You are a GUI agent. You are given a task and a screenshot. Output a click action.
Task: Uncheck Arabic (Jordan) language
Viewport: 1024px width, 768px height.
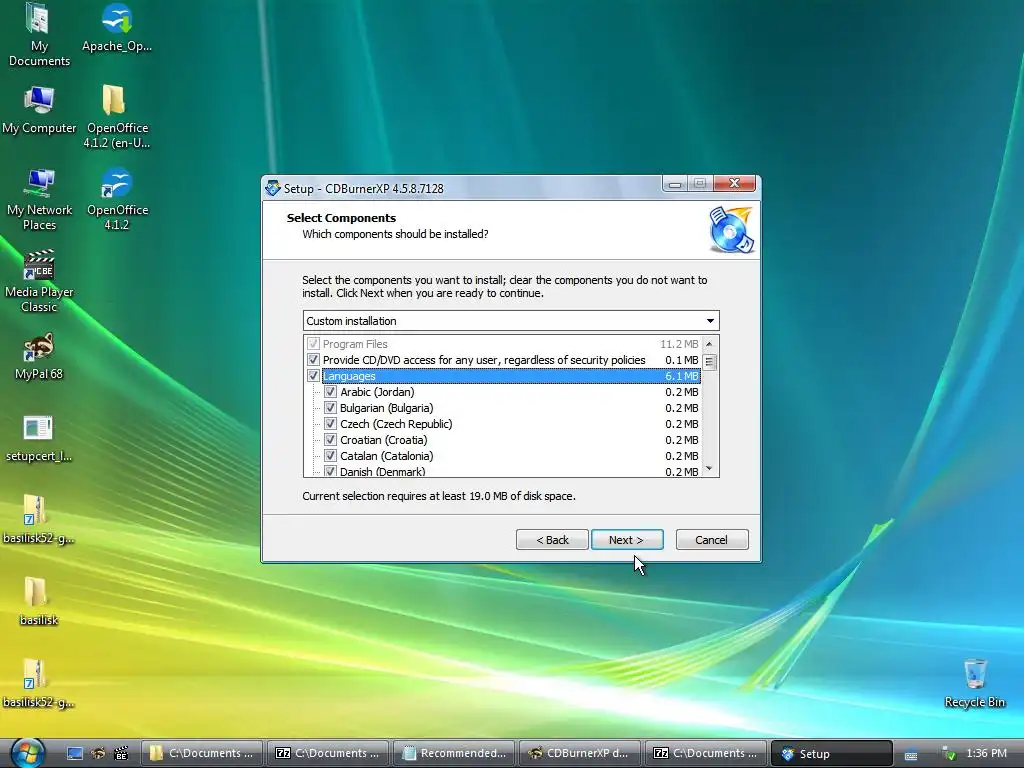coord(330,392)
